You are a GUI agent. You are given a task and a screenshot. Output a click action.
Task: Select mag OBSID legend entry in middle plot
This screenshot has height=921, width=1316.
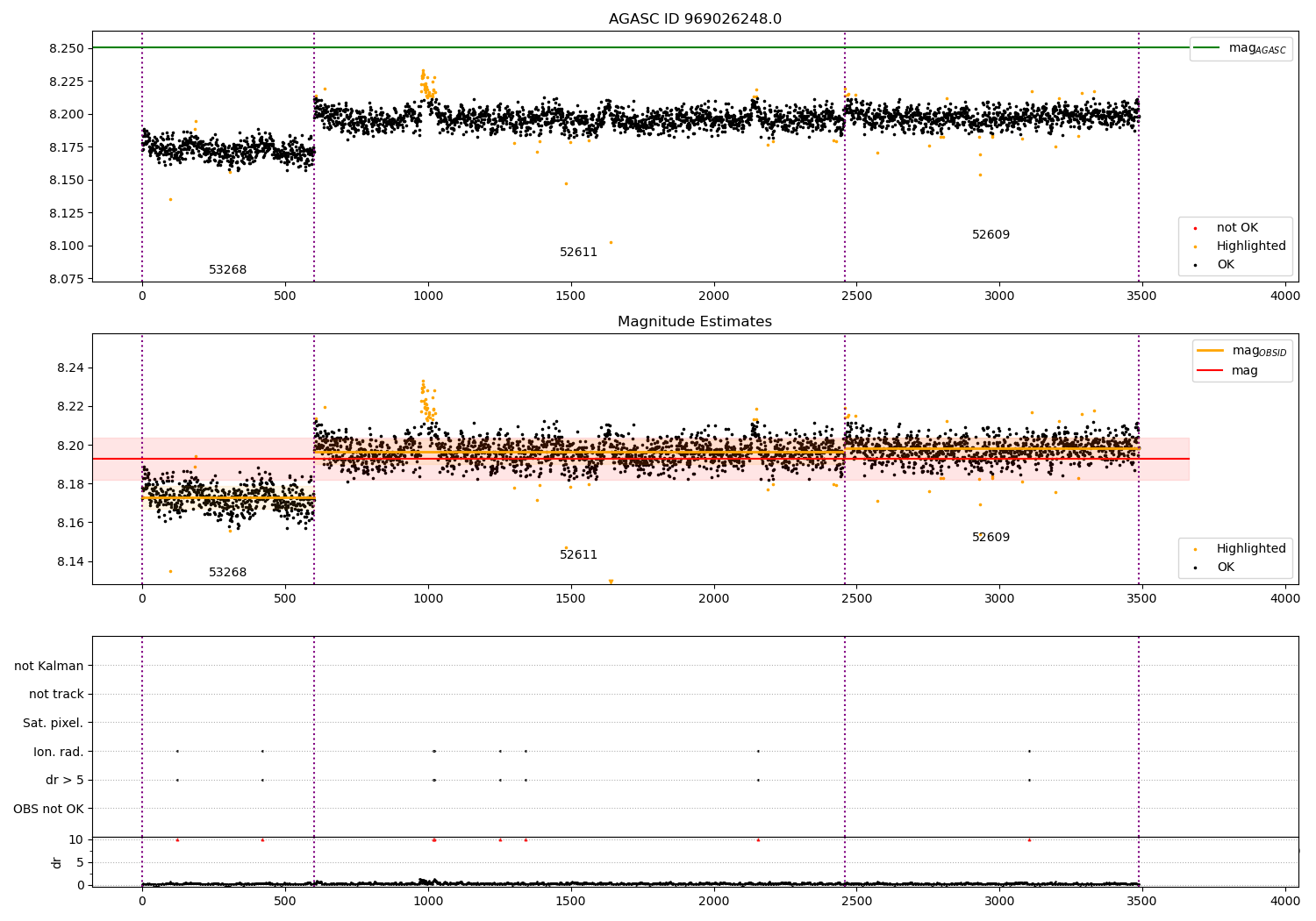pyautogui.click(x=1241, y=351)
